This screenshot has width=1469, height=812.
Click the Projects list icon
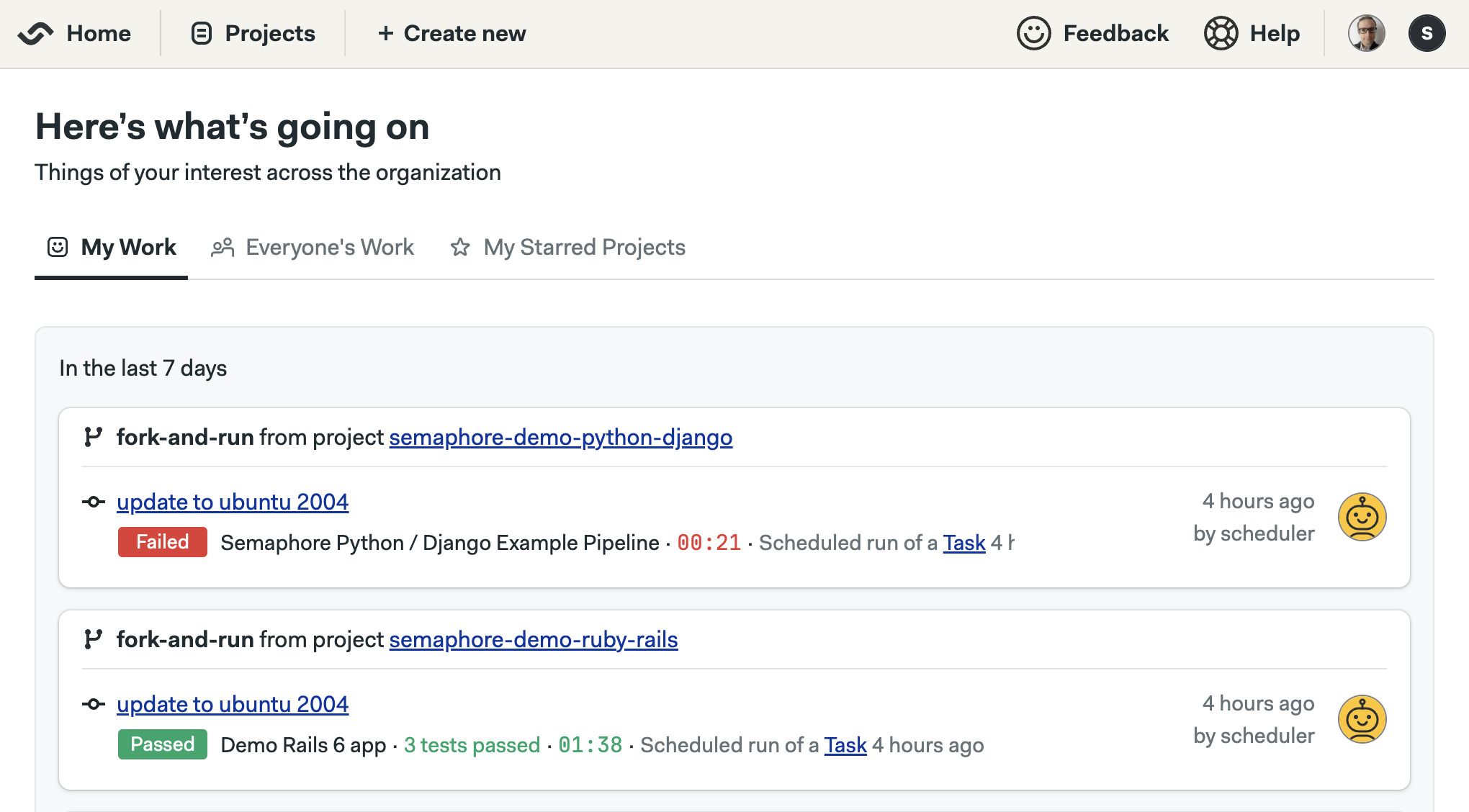[x=201, y=34]
